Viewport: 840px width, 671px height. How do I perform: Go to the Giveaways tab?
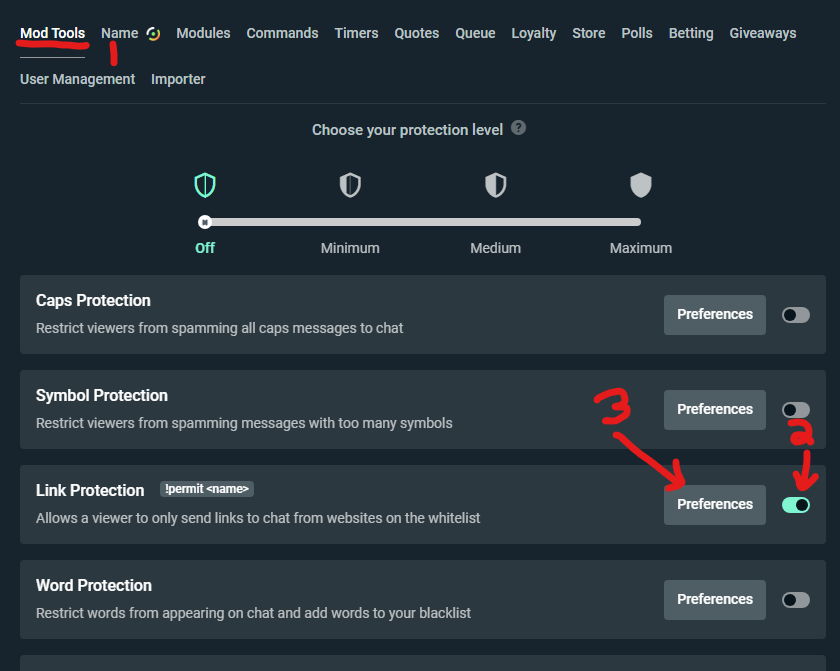[x=763, y=33]
